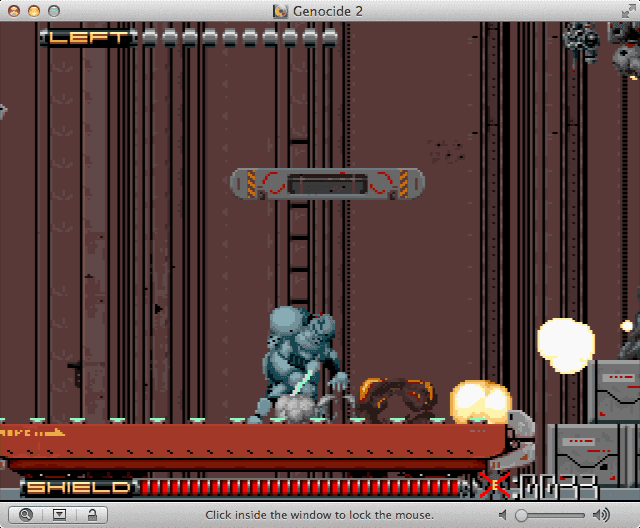Click the 'Click inside the window to lock the mouse.' text
This screenshot has height=528, width=640.
(319, 515)
